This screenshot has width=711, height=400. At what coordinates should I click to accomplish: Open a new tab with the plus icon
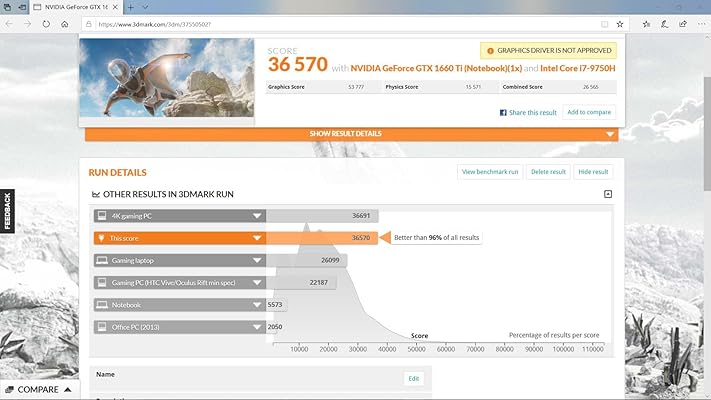(131, 7)
